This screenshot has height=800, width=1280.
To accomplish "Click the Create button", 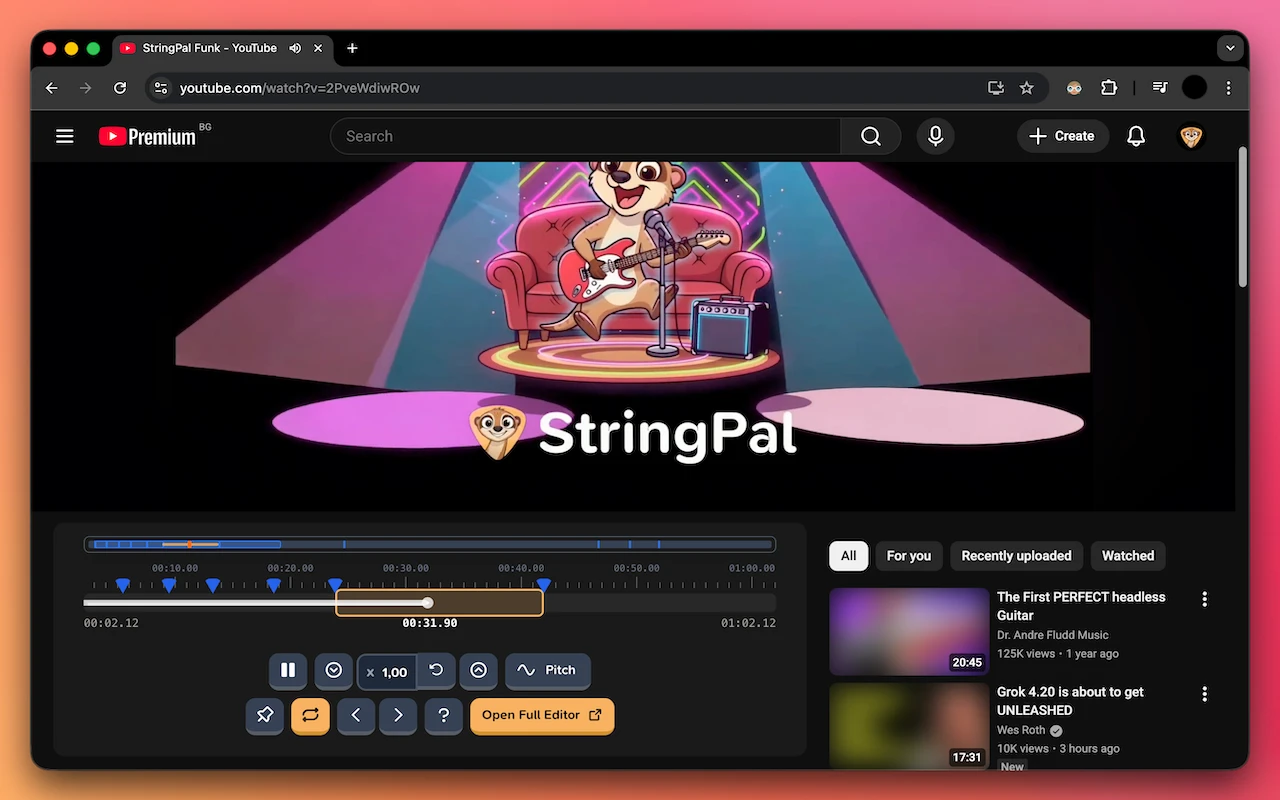I will pos(1062,136).
